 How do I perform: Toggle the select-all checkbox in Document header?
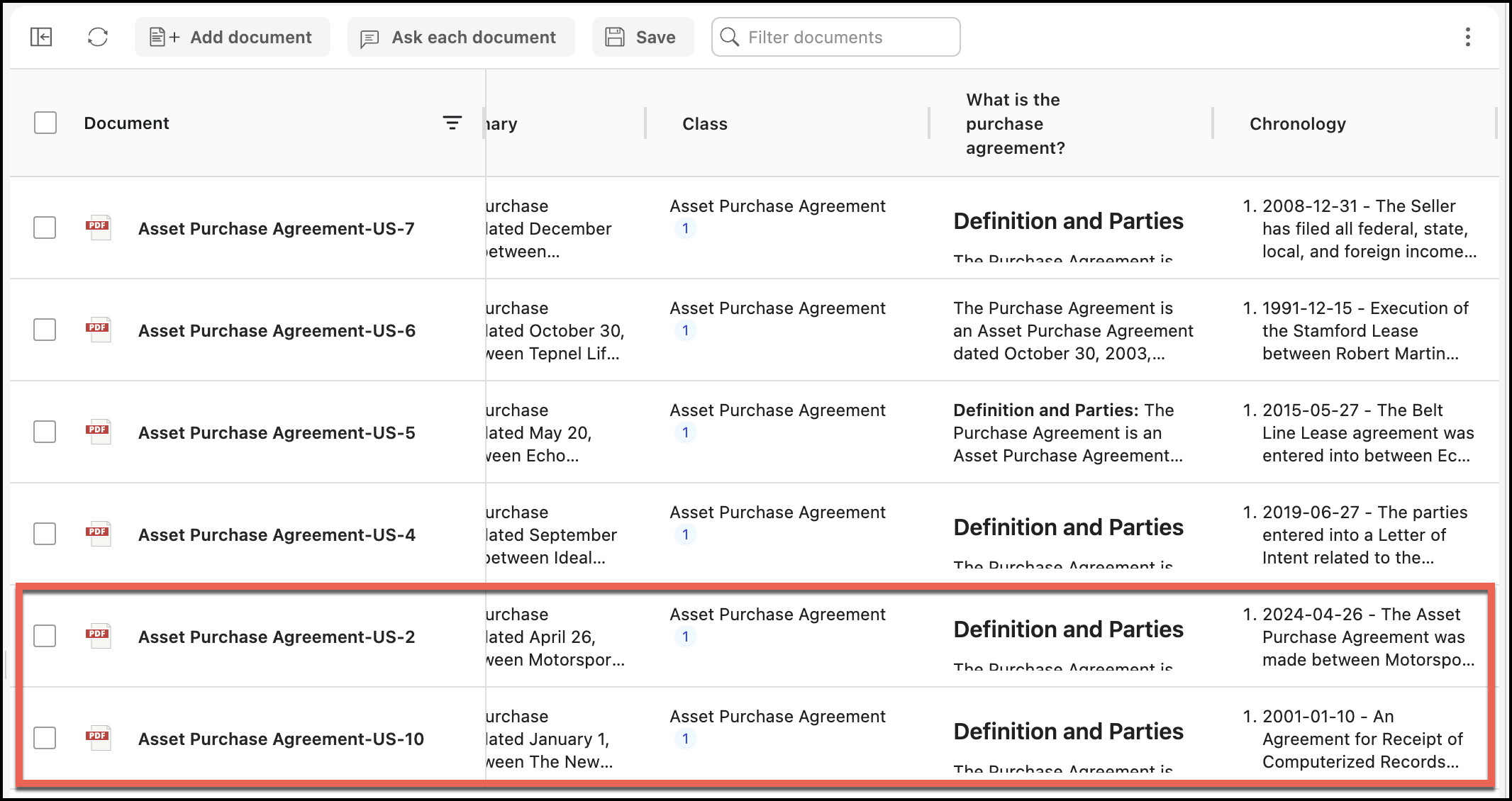(x=45, y=123)
